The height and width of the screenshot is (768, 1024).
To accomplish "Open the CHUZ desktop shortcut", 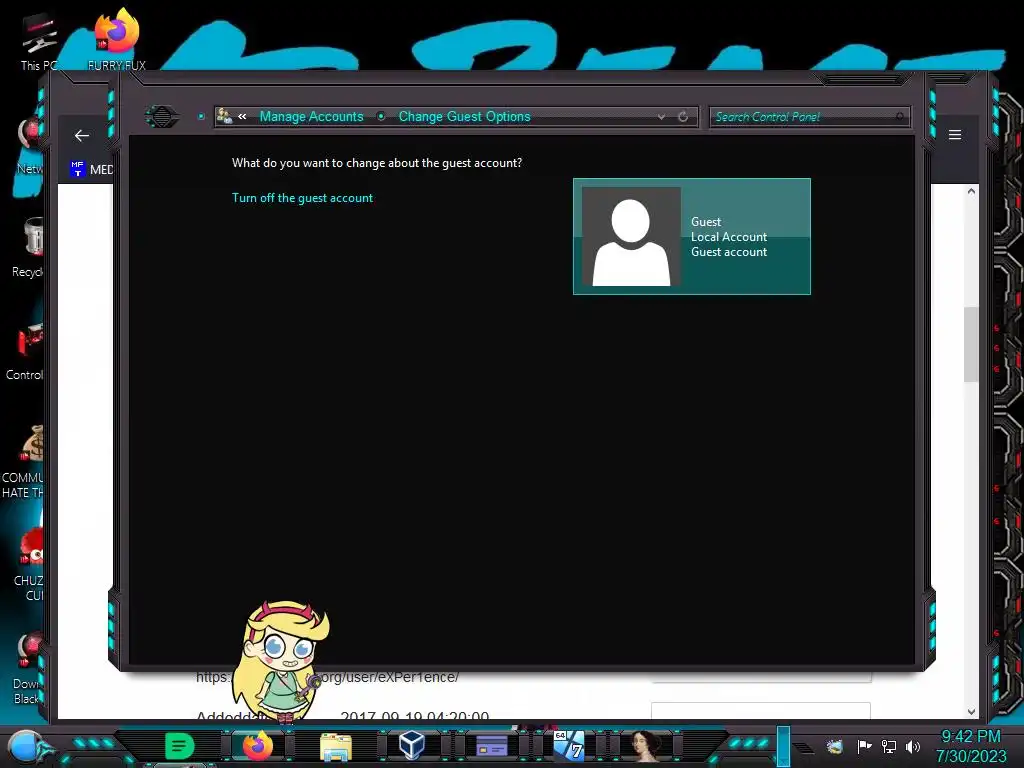I will 29,565.
